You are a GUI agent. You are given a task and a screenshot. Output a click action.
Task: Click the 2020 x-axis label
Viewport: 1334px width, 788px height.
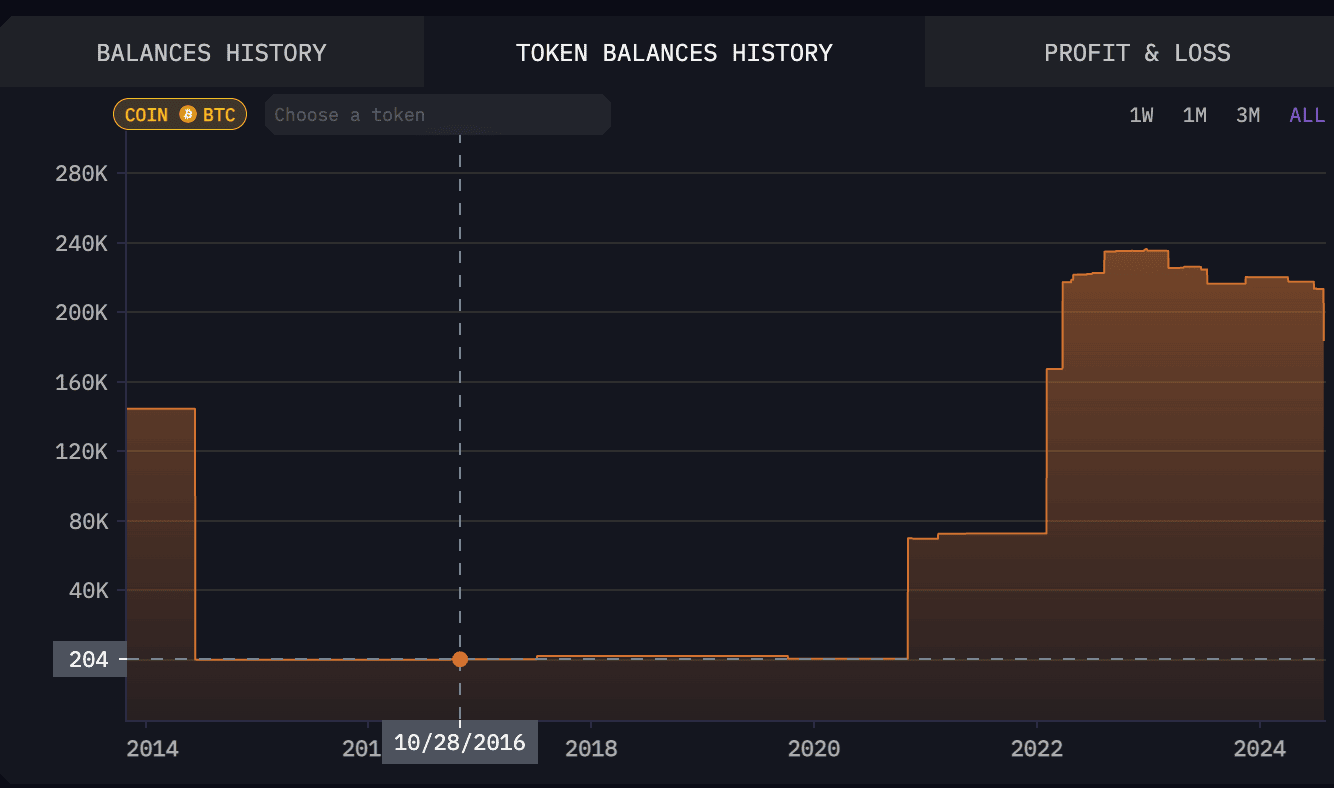point(814,748)
